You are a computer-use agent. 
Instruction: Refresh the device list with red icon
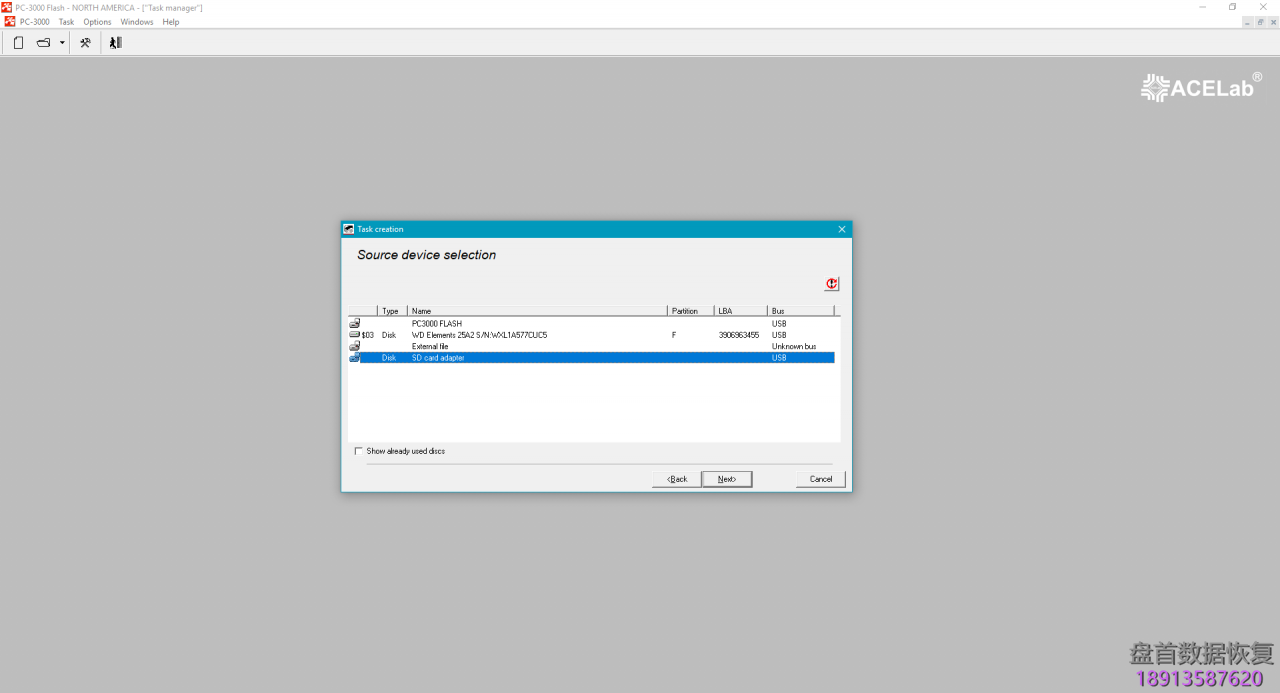coord(832,284)
